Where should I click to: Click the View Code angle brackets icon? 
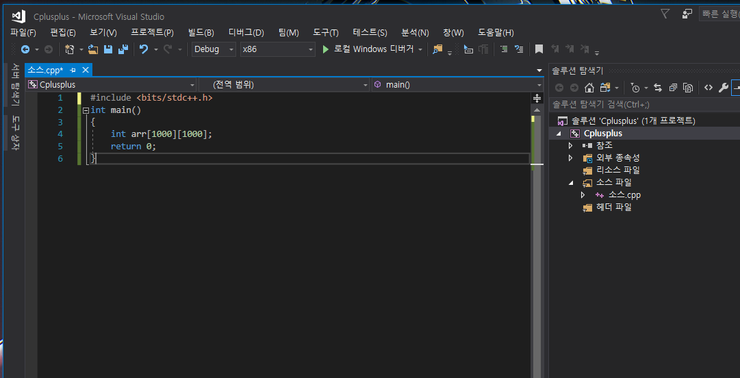(708, 88)
